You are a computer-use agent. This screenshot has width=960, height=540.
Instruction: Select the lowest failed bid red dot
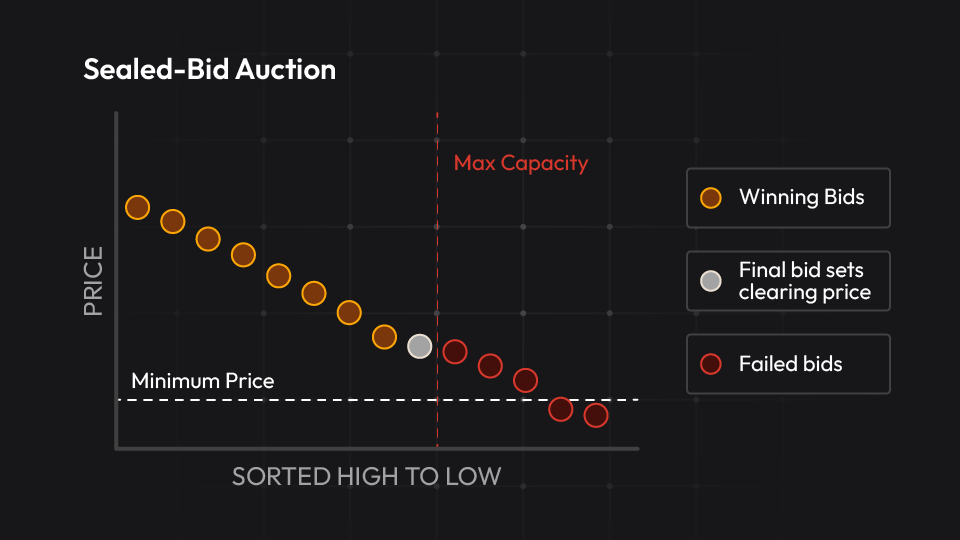coord(596,415)
